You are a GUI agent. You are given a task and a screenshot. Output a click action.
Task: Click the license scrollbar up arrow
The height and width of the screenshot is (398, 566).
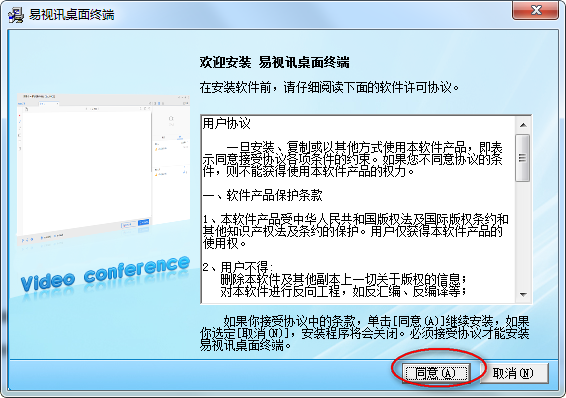click(x=523, y=125)
